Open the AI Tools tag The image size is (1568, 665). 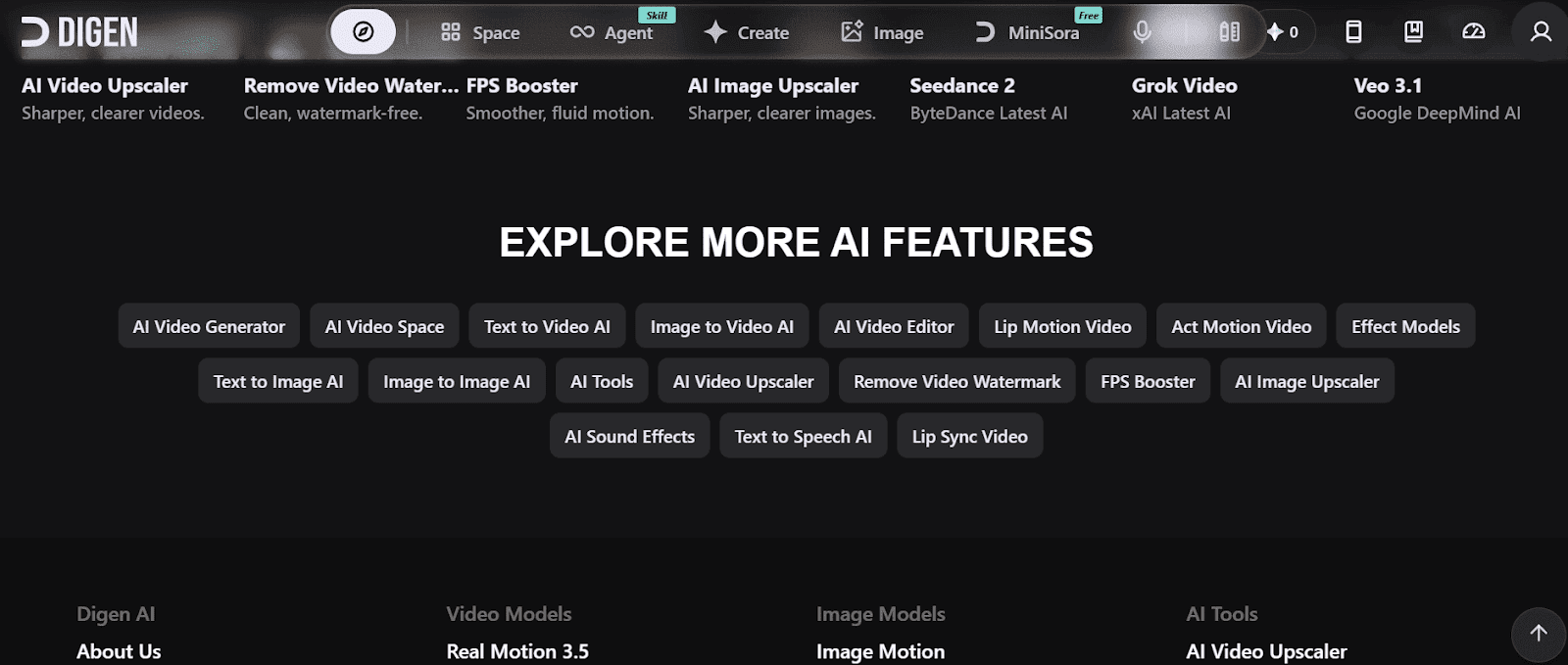602,381
